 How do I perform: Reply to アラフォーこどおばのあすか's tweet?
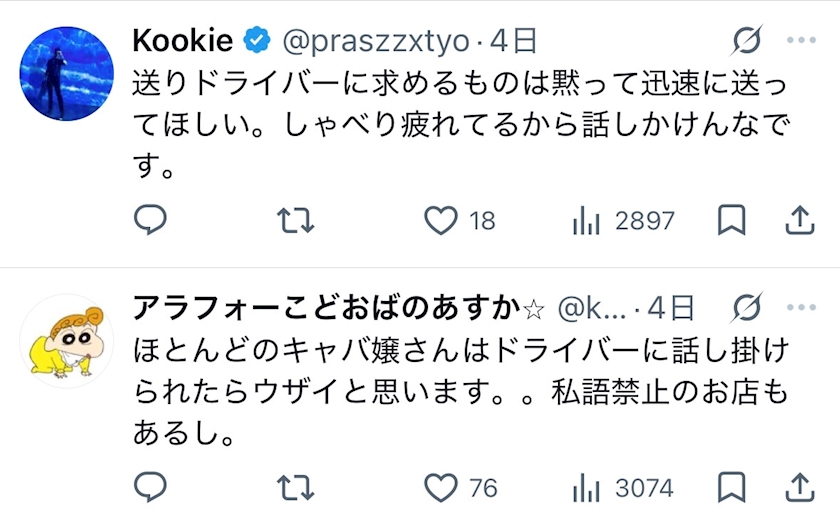tap(150, 488)
